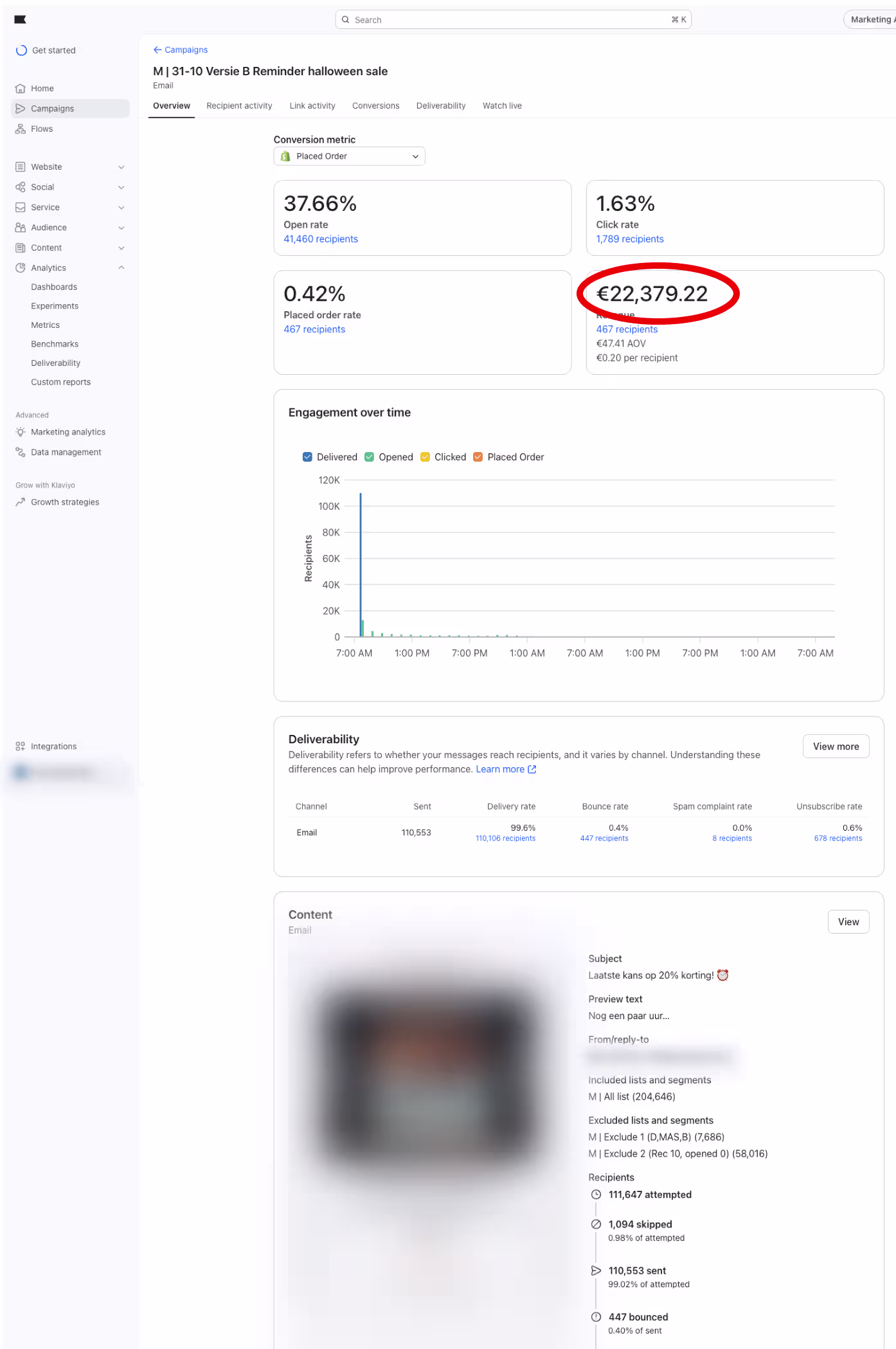Click the Campaigns breadcrumb link
This screenshot has width=896, height=1349.
186,50
